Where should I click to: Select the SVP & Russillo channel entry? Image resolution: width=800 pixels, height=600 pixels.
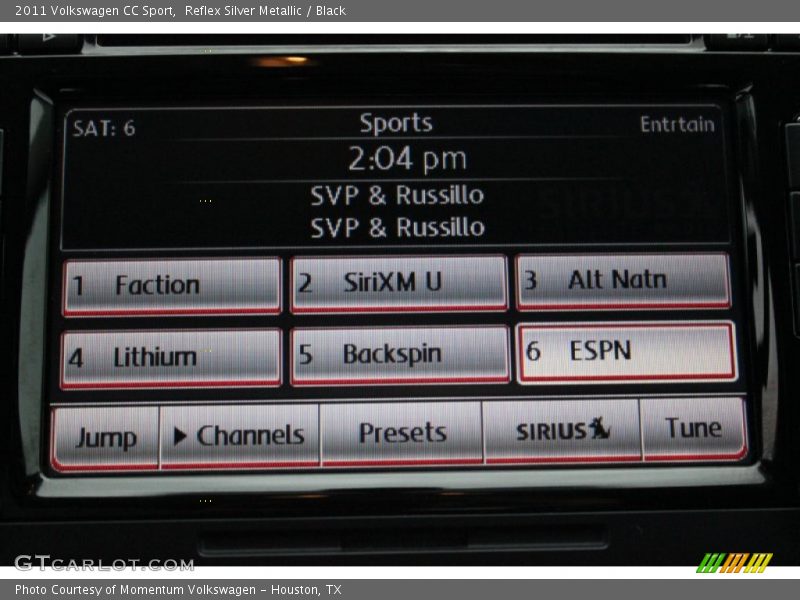(397, 195)
